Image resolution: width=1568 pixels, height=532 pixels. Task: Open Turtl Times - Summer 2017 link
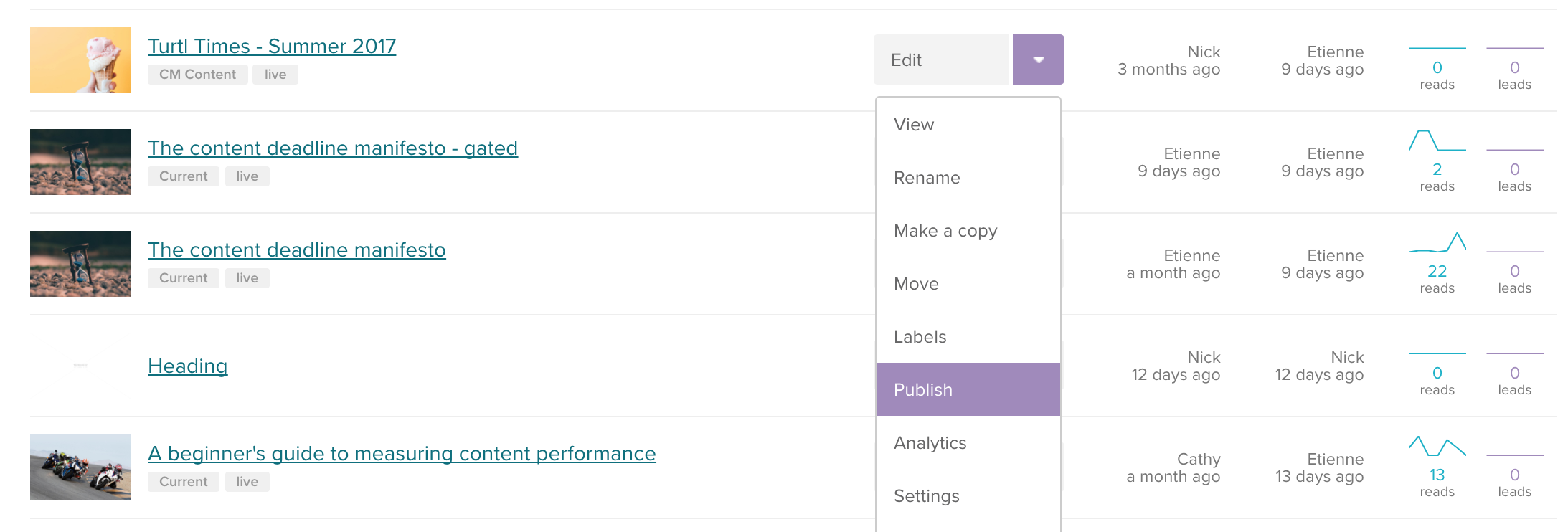click(x=272, y=46)
